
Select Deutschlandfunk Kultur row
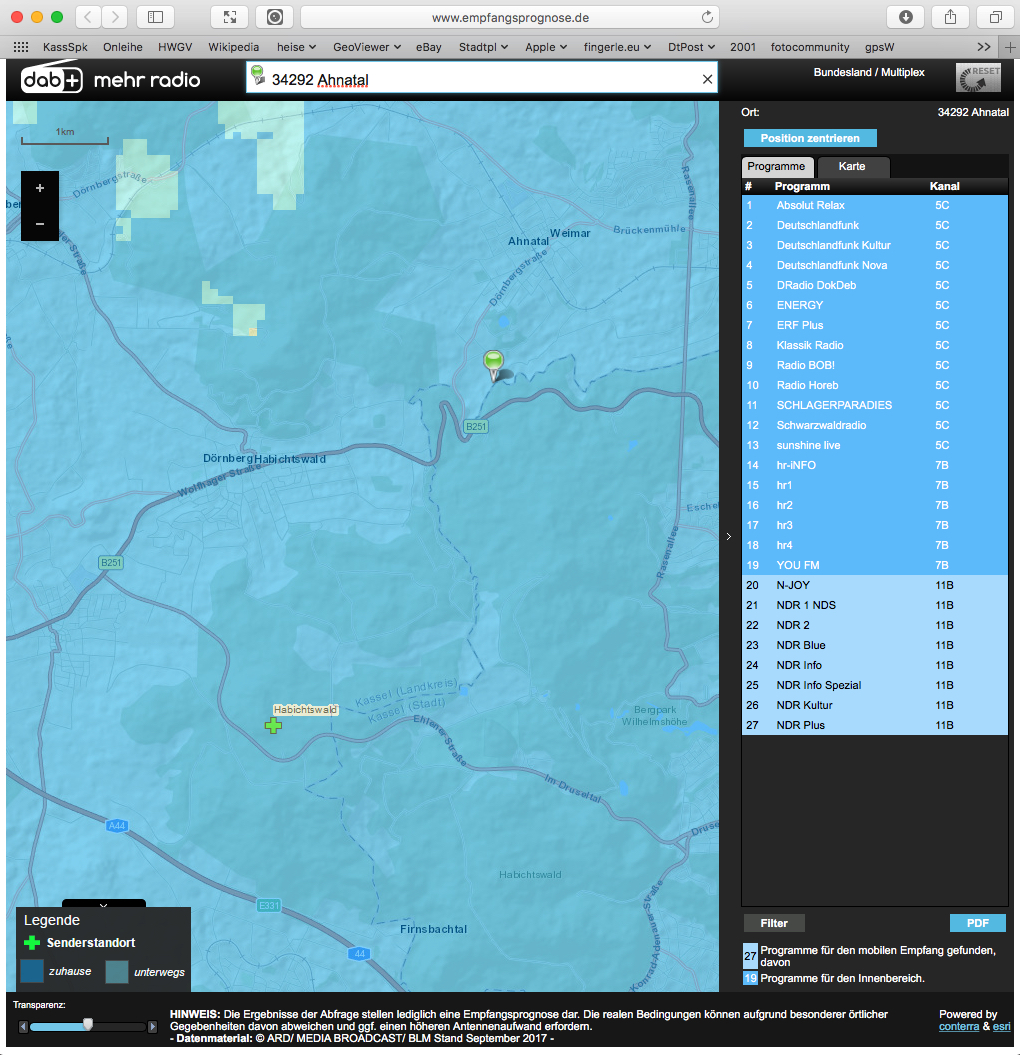(x=875, y=245)
